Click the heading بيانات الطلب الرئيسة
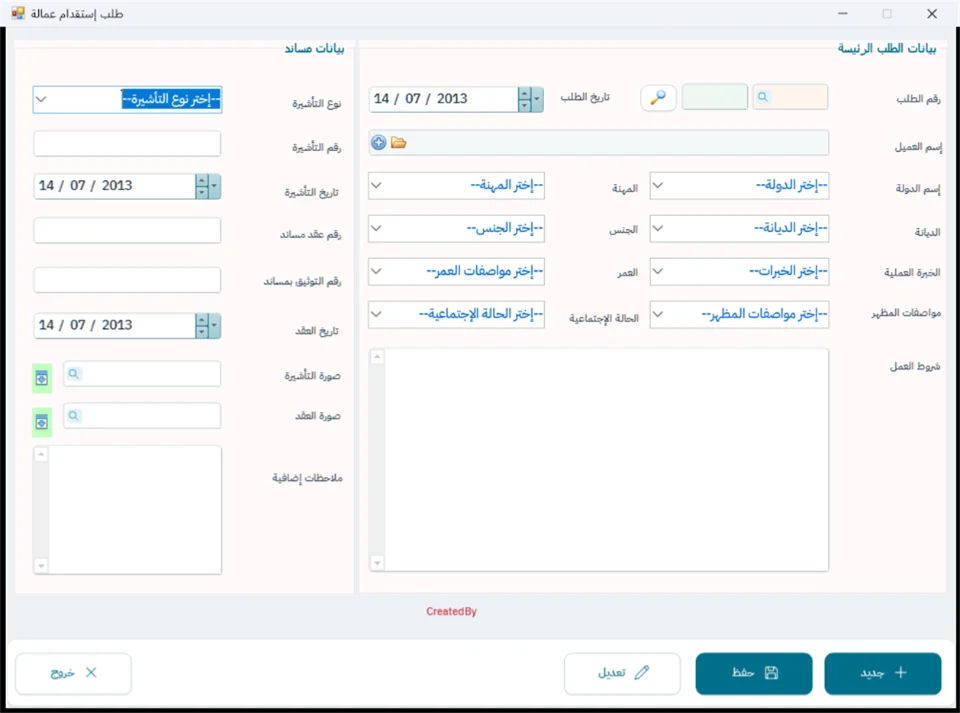The width and height of the screenshot is (960, 713). pos(887,48)
